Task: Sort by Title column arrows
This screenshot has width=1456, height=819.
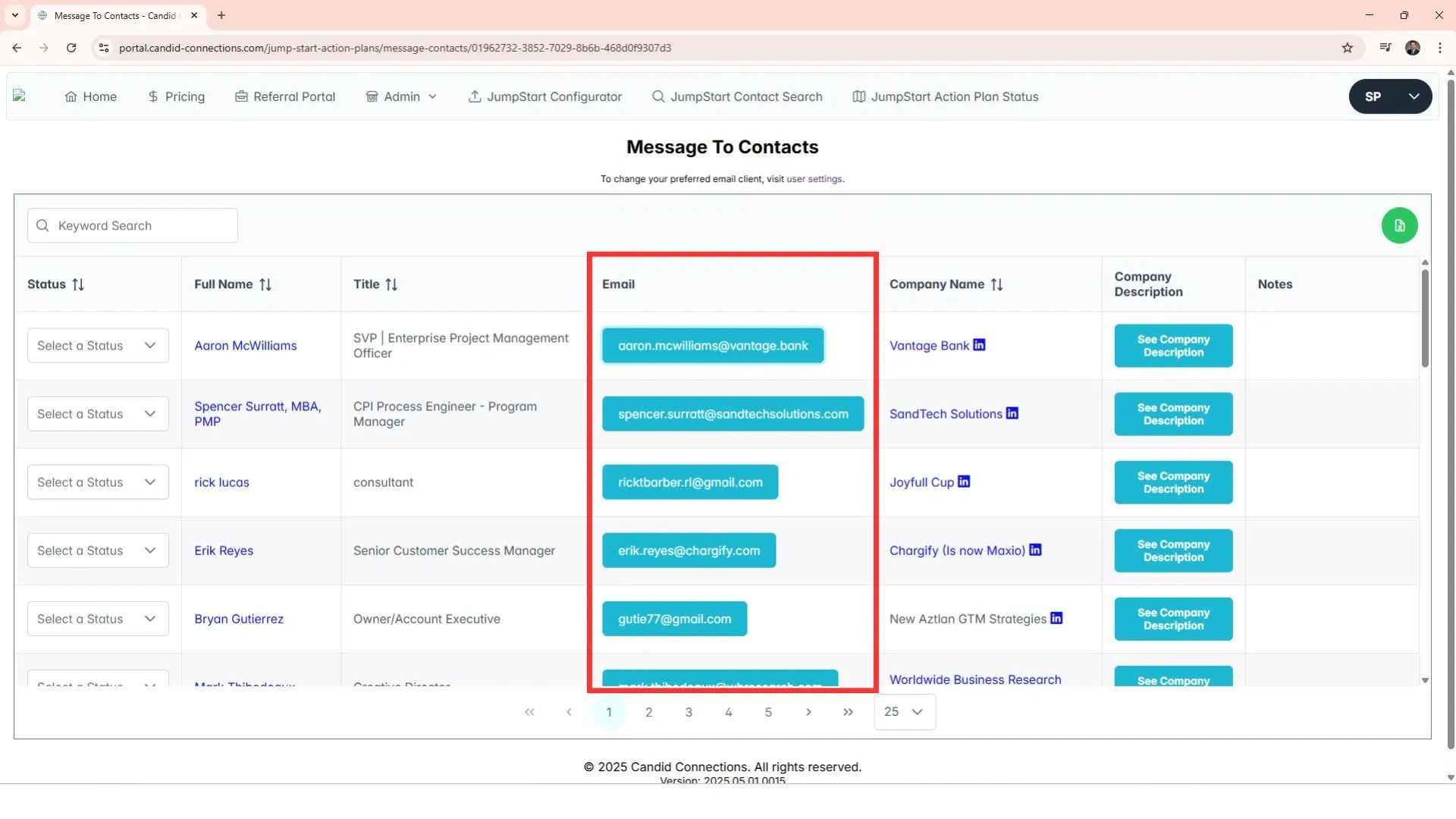Action: pos(391,284)
